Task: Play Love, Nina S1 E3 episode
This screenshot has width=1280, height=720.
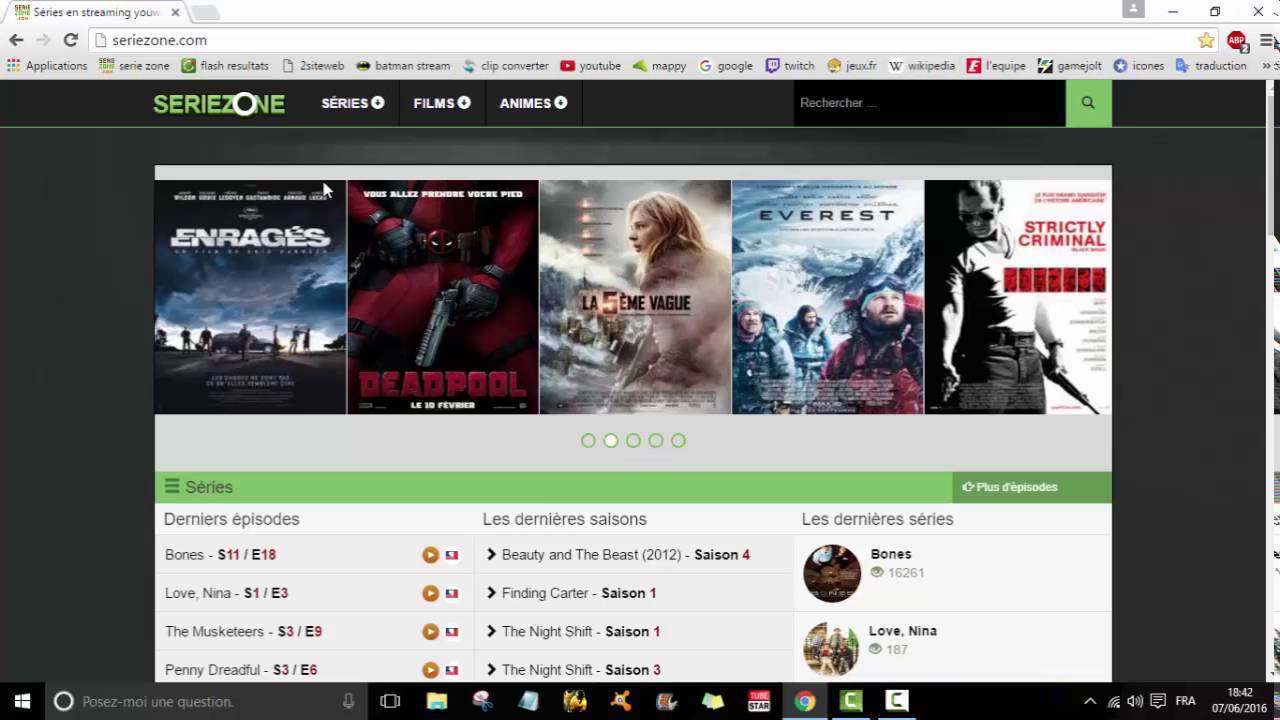Action: pos(430,593)
